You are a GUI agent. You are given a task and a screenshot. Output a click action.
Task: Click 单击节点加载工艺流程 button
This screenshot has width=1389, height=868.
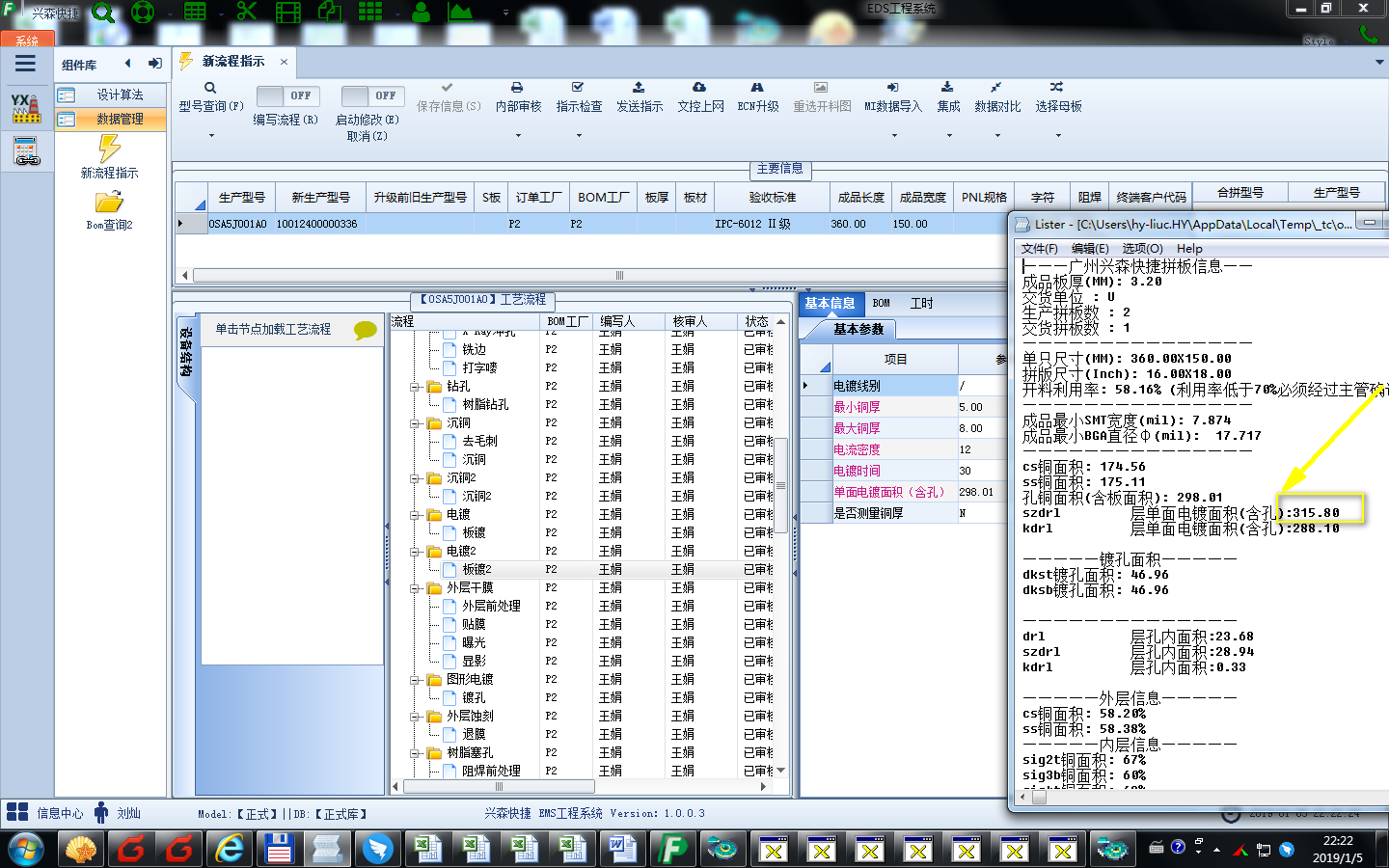click(292, 329)
